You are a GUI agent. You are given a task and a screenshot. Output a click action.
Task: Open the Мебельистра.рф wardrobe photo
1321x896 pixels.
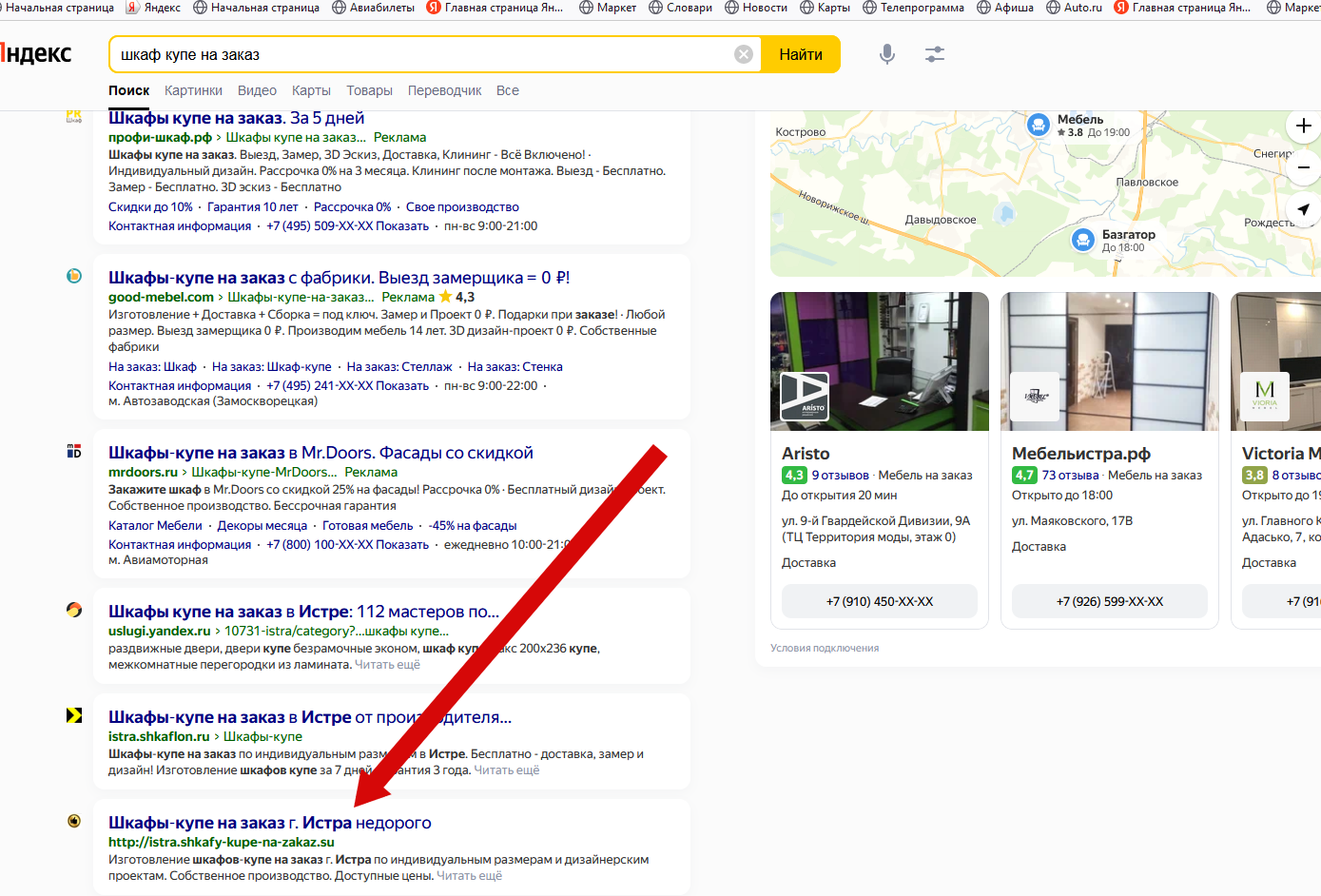(x=1110, y=361)
